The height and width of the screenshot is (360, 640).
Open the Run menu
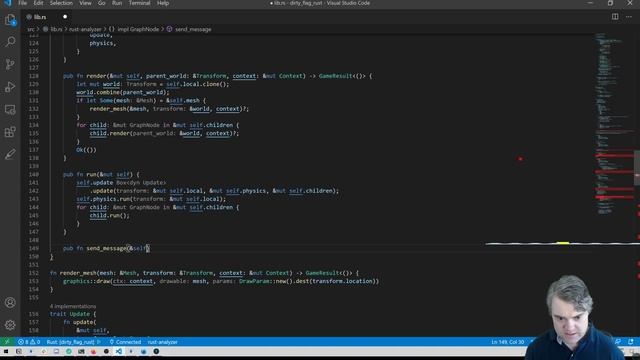[x=117, y=3]
